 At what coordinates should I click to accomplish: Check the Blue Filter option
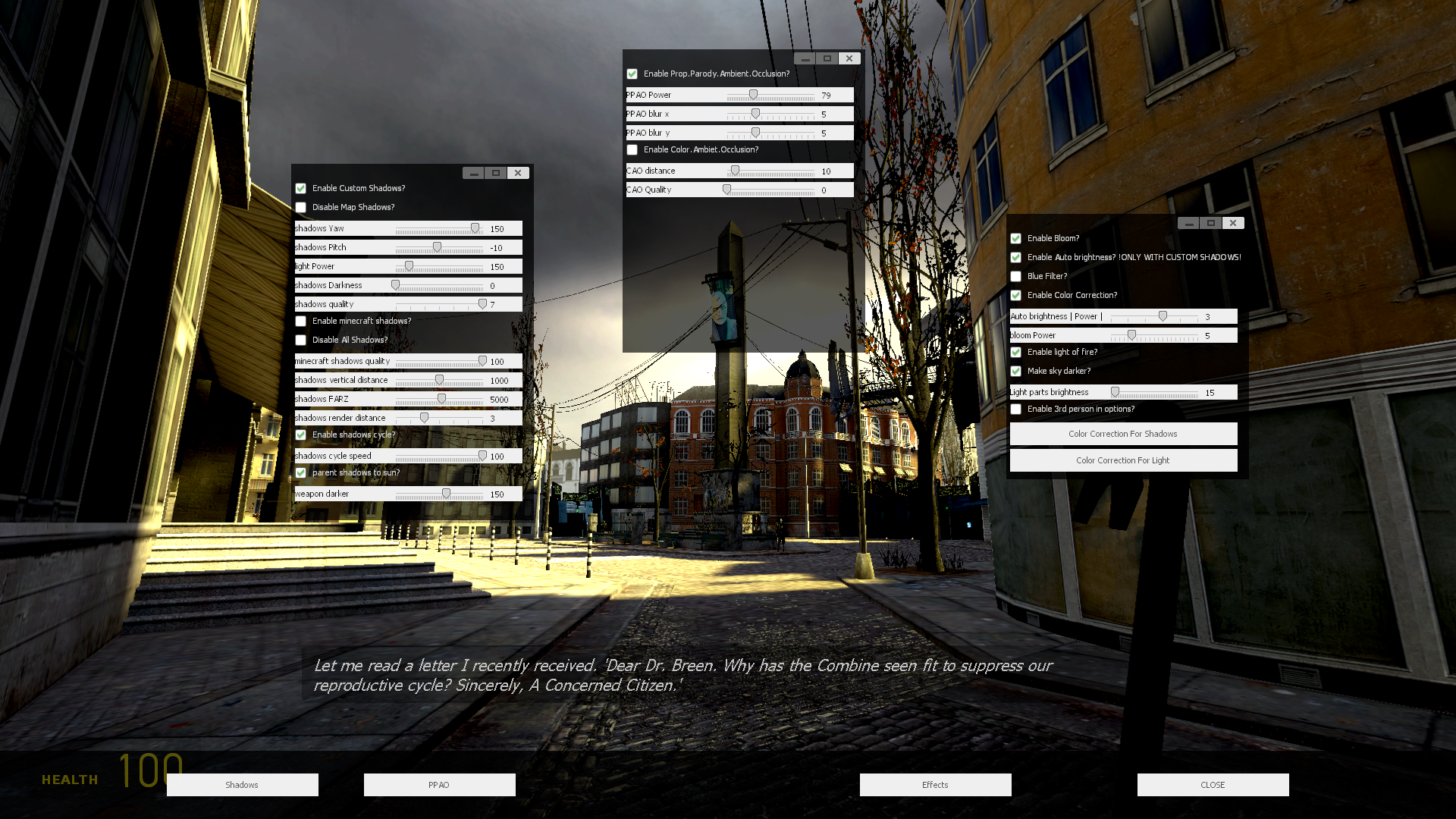click(x=1016, y=277)
